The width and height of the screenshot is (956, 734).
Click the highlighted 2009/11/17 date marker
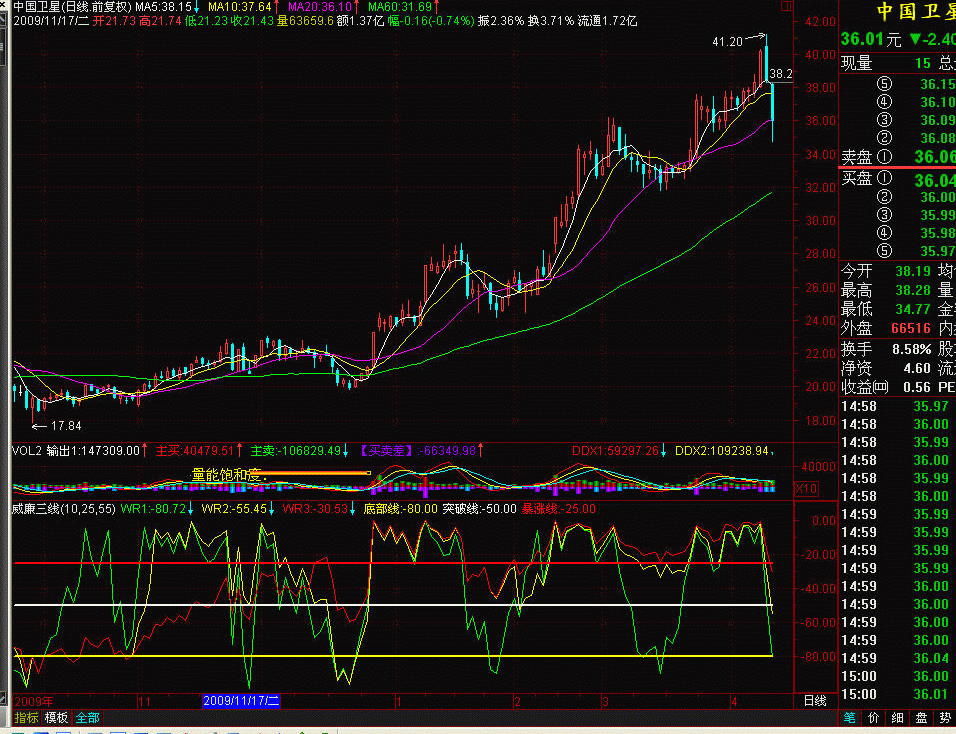pos(241,700)
